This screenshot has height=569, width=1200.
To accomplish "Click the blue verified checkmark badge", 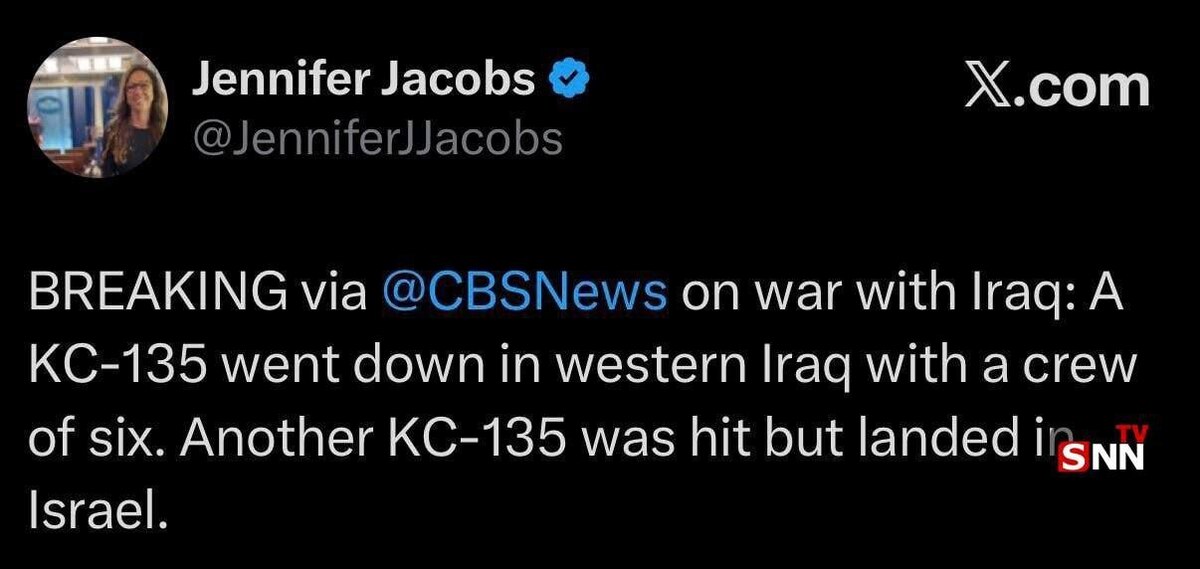I will tap(566, 78).
